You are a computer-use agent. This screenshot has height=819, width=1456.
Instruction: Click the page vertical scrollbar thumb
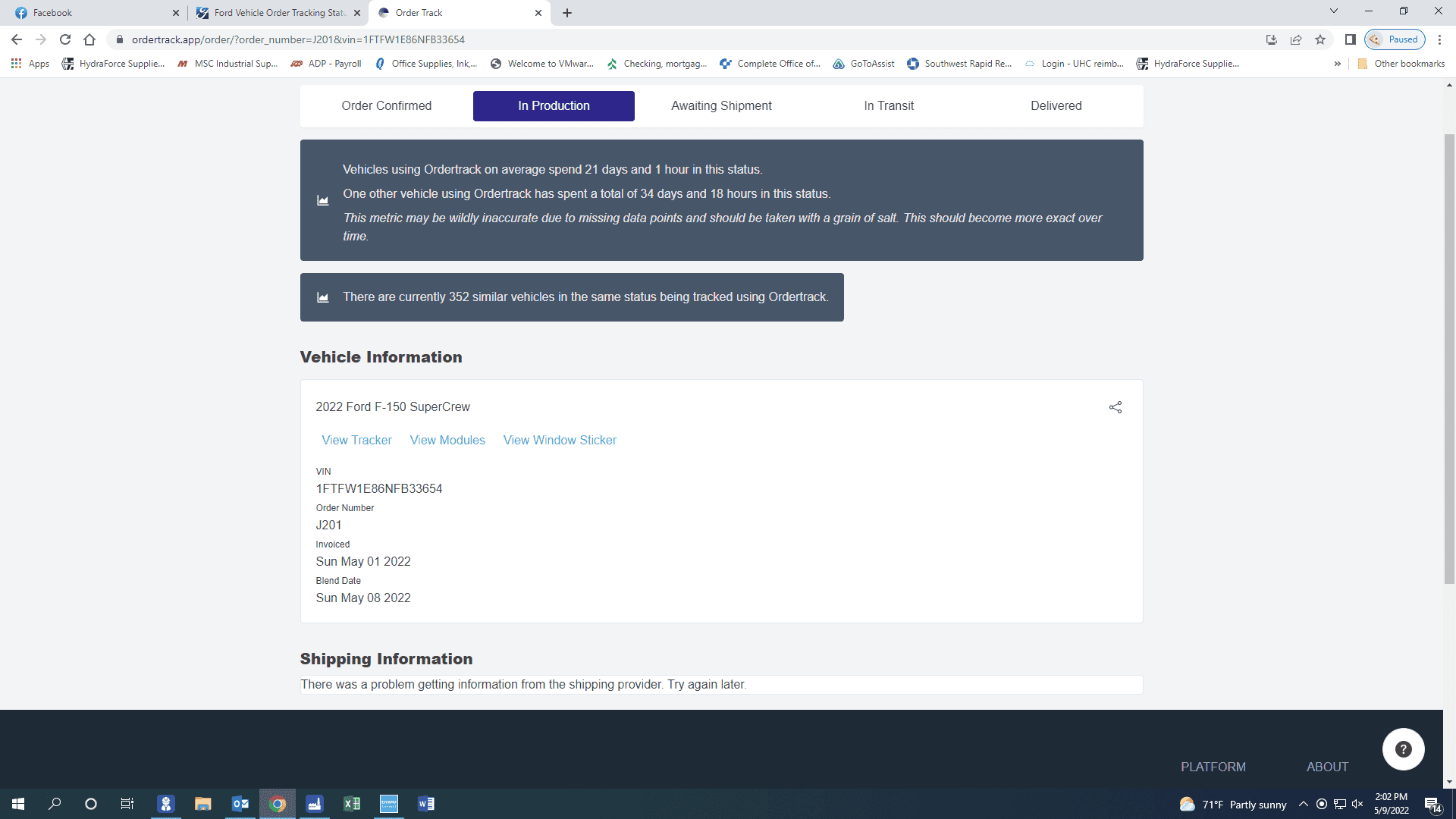1449,359
